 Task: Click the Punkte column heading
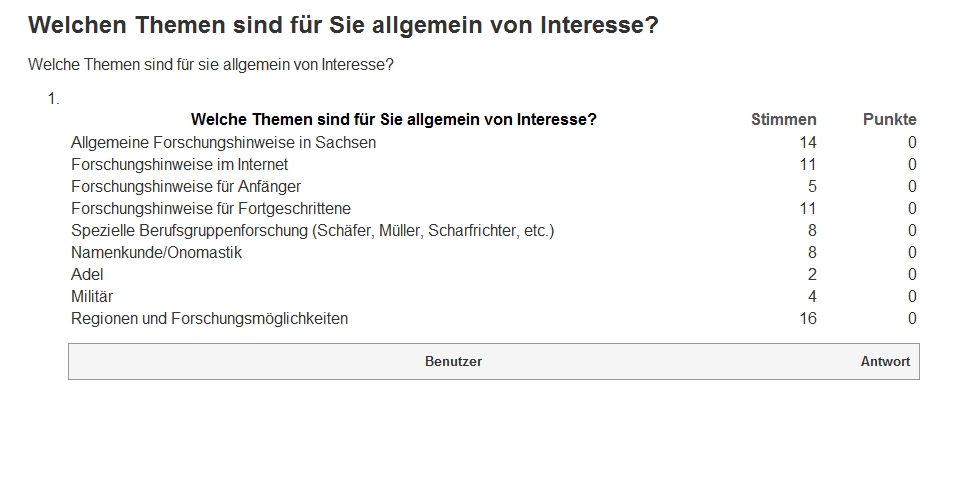click(890, 119)
